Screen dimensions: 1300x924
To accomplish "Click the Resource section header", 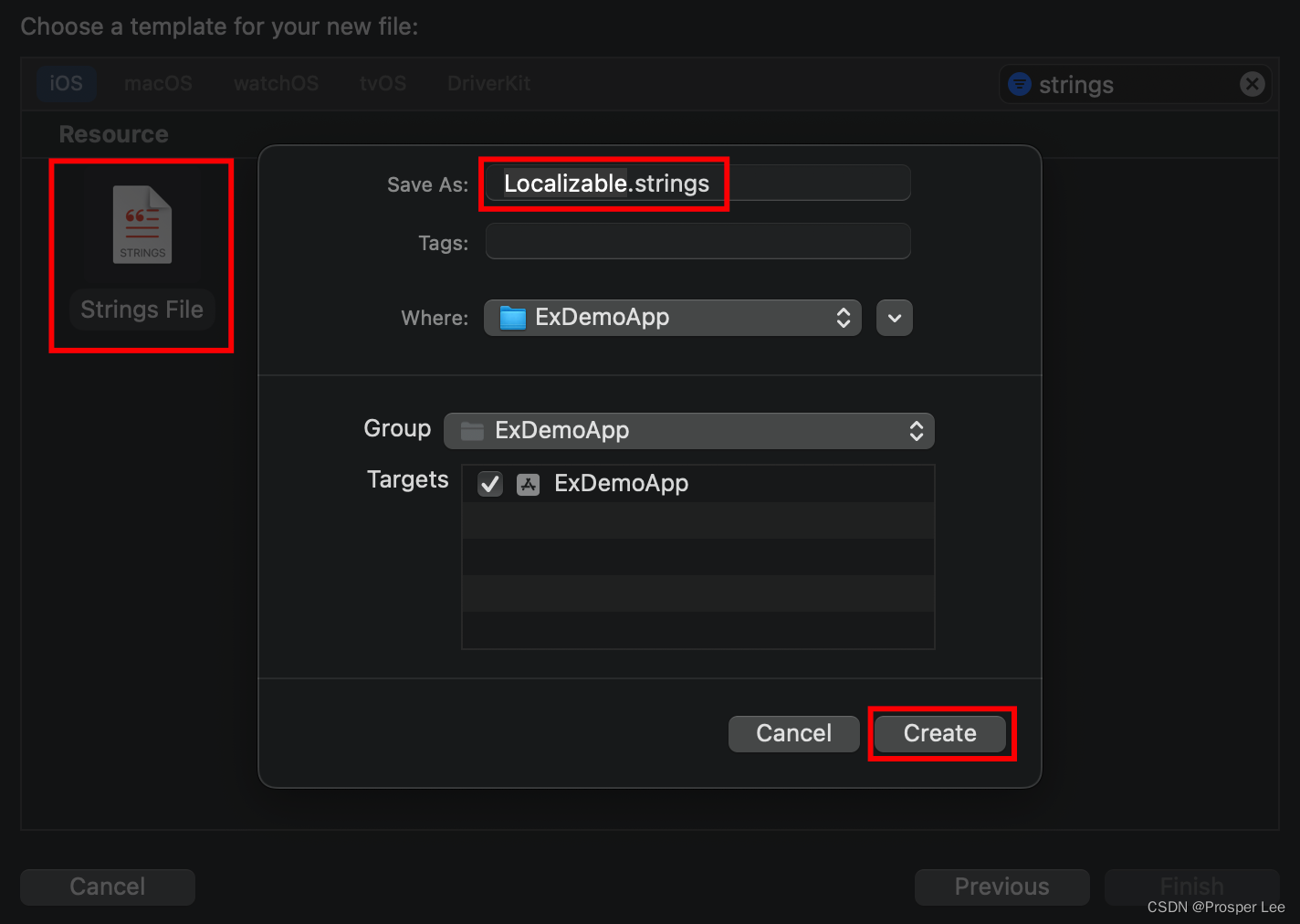I will tap(114, 134).
